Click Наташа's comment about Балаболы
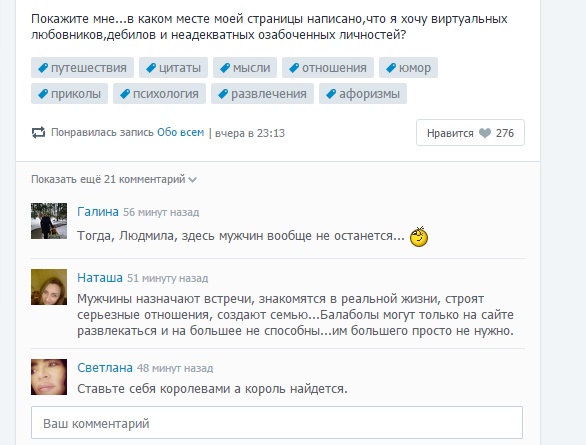This screenshot has height=445, width=586. (295, 315)
